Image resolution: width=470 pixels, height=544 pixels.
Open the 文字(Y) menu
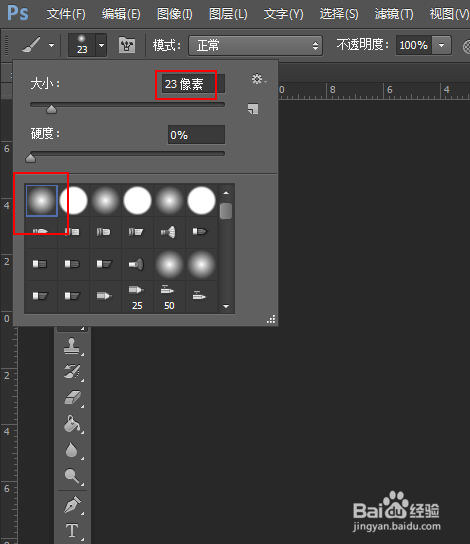(283, 14)
